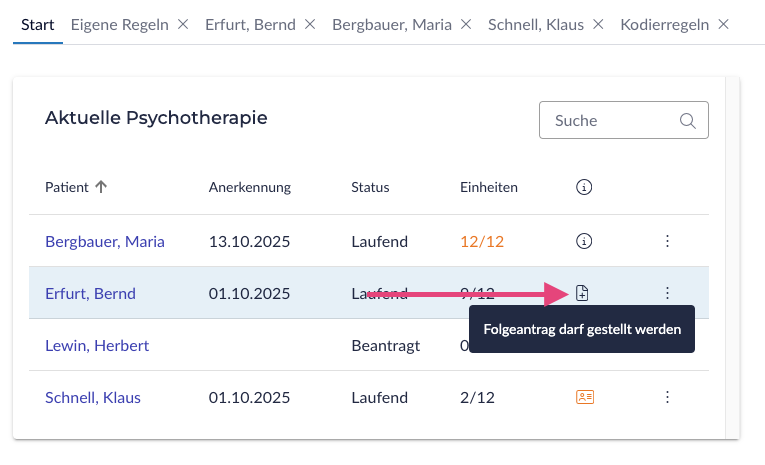Open the three-dot menu for Bergbauer, Maria
This screenshot has height=465, width=765.
[667, 241]
